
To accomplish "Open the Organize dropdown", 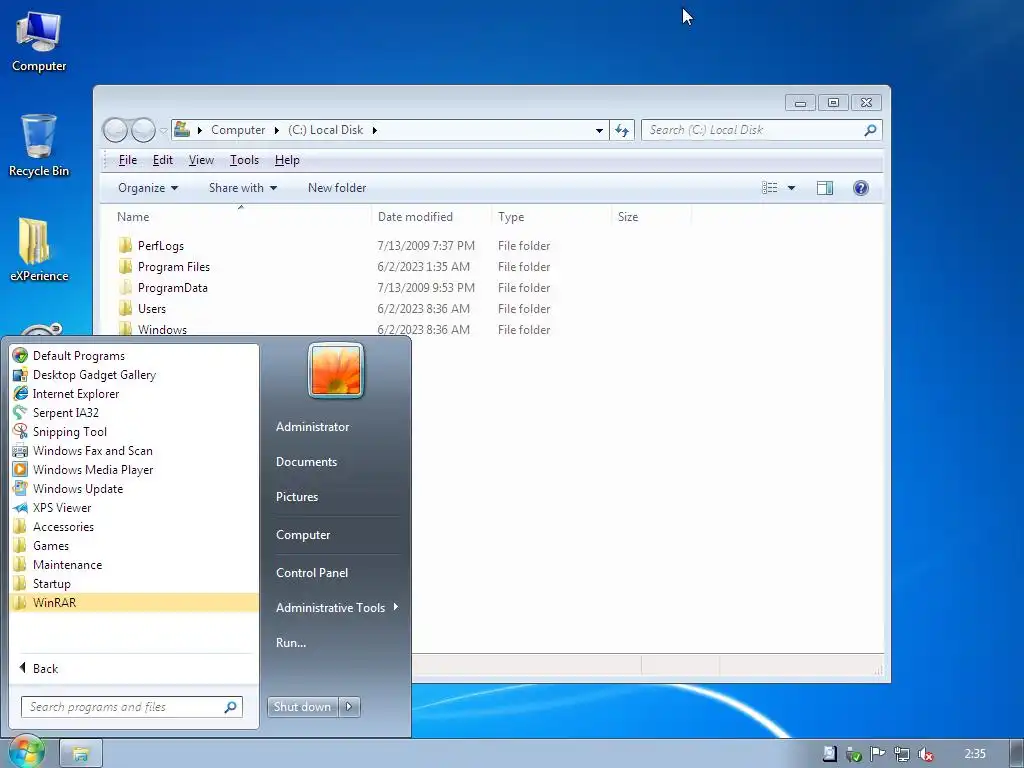I will point(148,188).
